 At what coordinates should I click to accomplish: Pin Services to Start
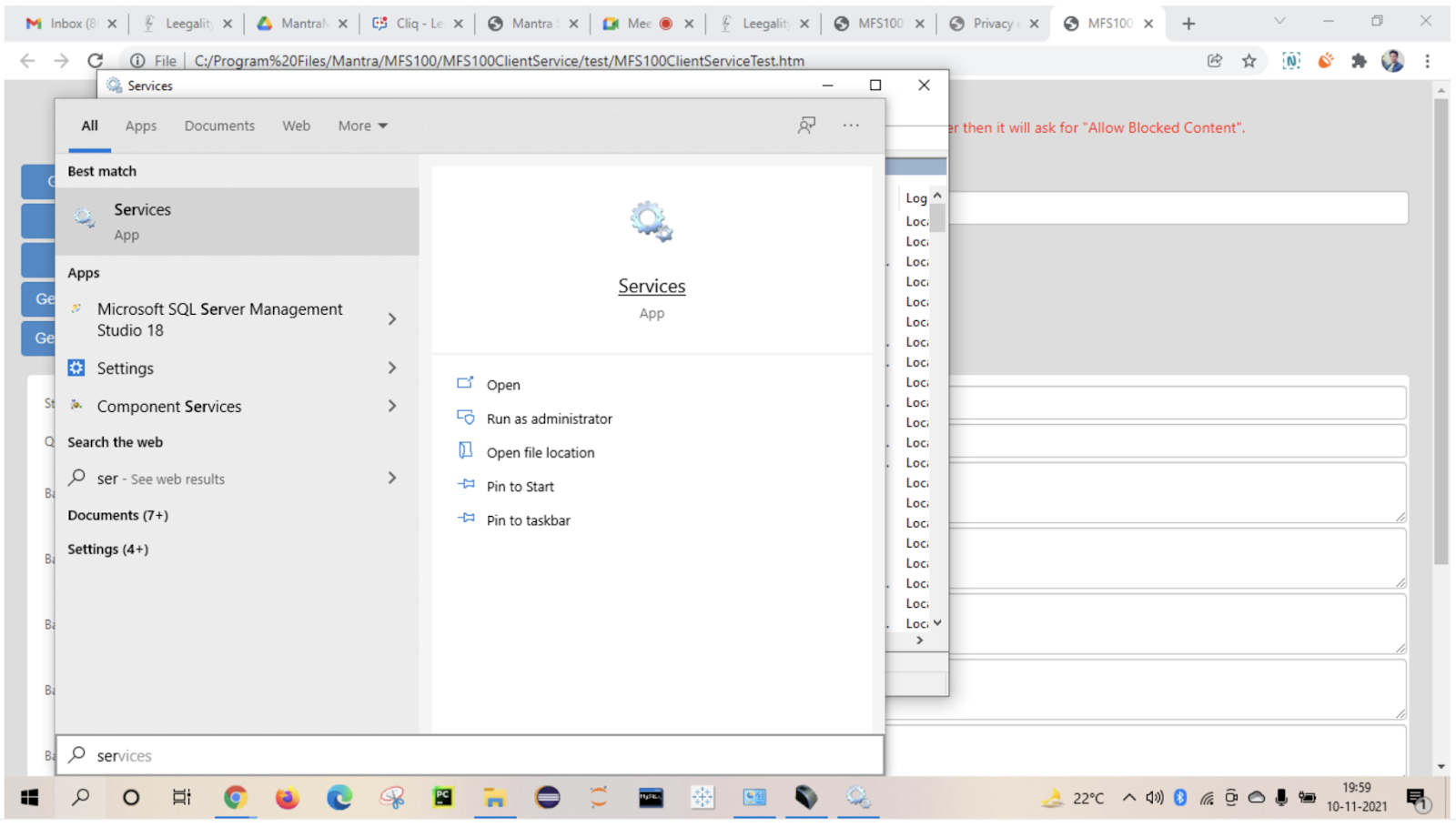coord(520,486)
